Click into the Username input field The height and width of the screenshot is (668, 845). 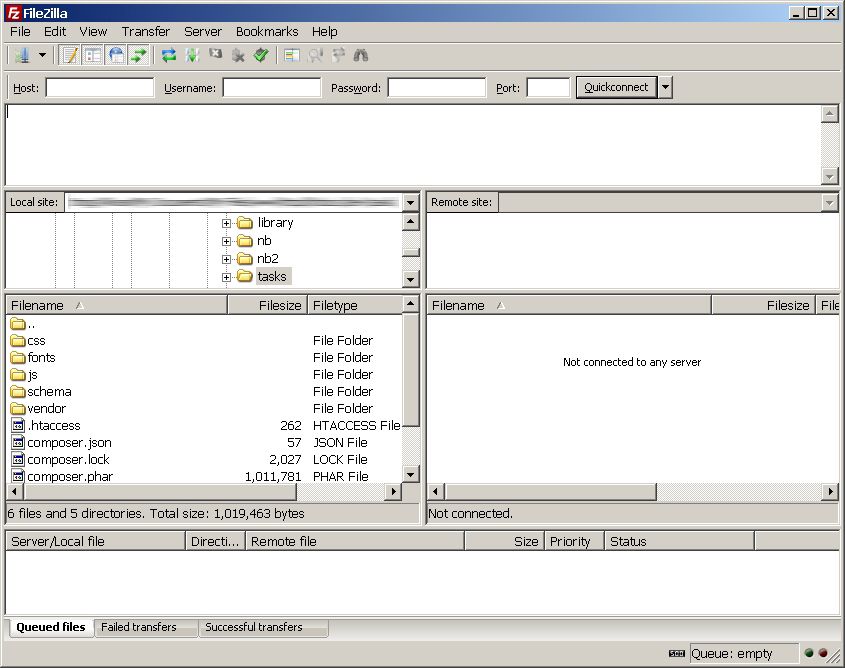coord(272,87)
